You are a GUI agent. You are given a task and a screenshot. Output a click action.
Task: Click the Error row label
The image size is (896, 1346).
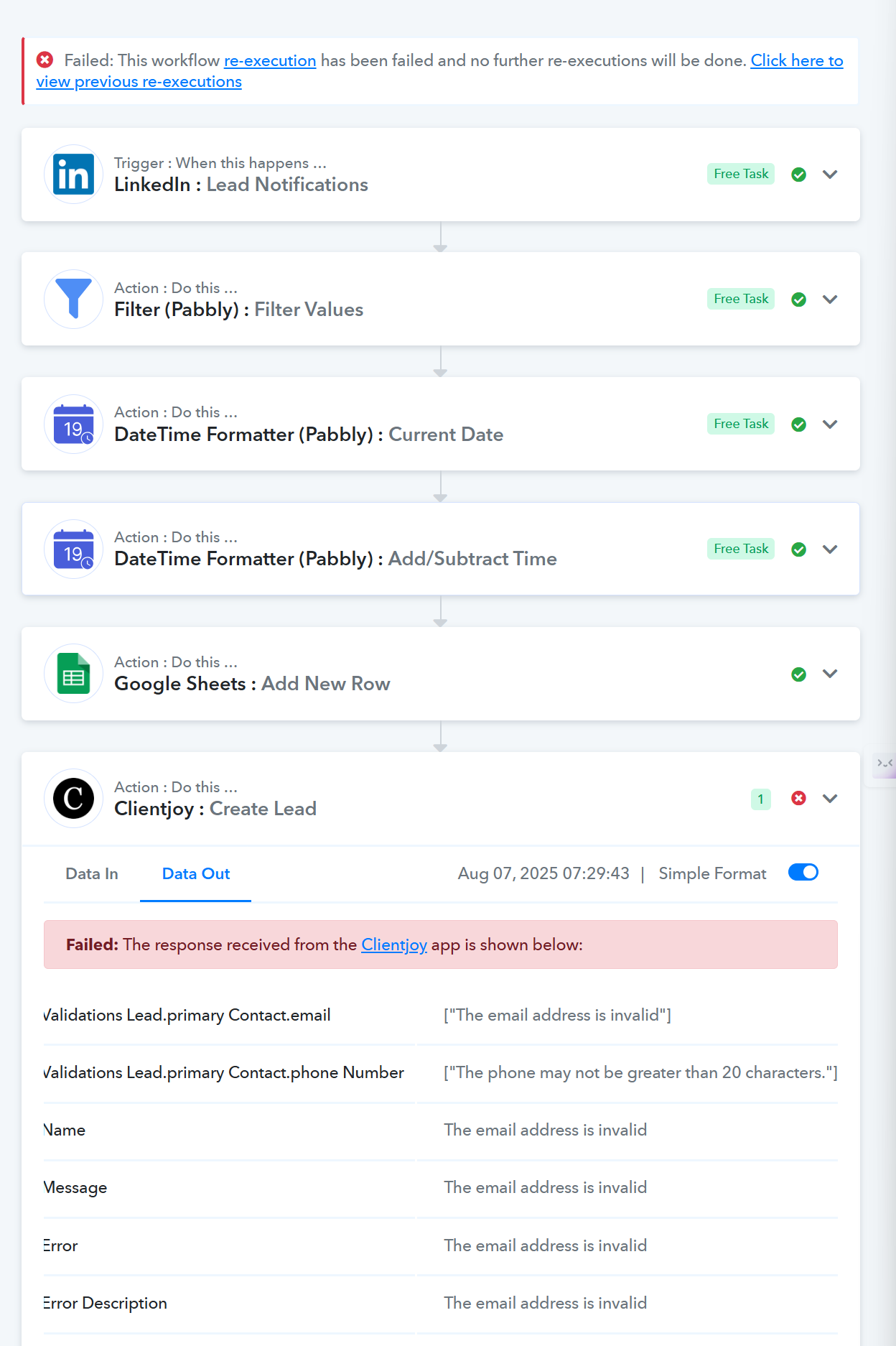pyautogui.click(x=60, y=1245)
